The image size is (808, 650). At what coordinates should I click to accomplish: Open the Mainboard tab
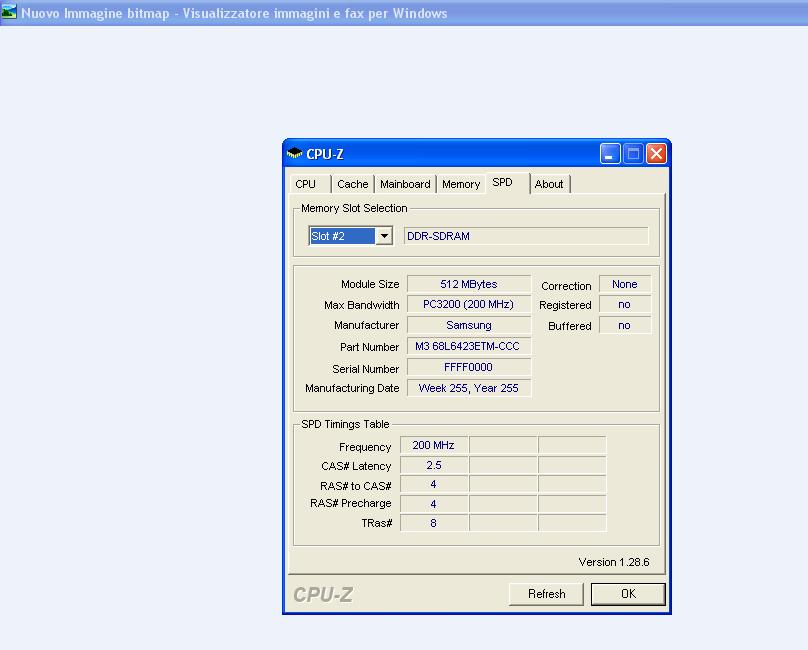click(405, 184)
